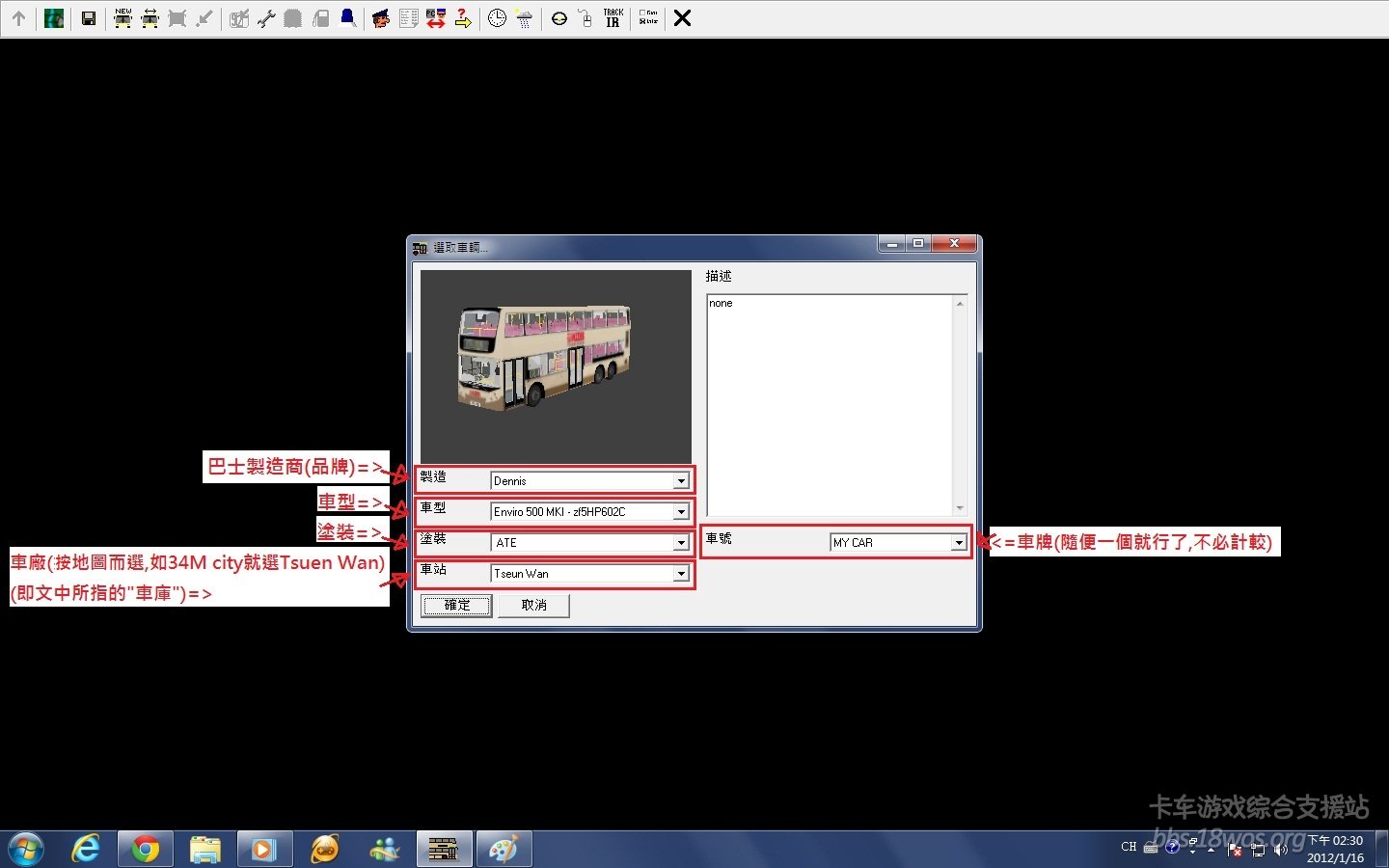Expand the 製造 manufacturer dropdown showing Dennis
The image size is (1389, 868).
(x=681, y=481)
